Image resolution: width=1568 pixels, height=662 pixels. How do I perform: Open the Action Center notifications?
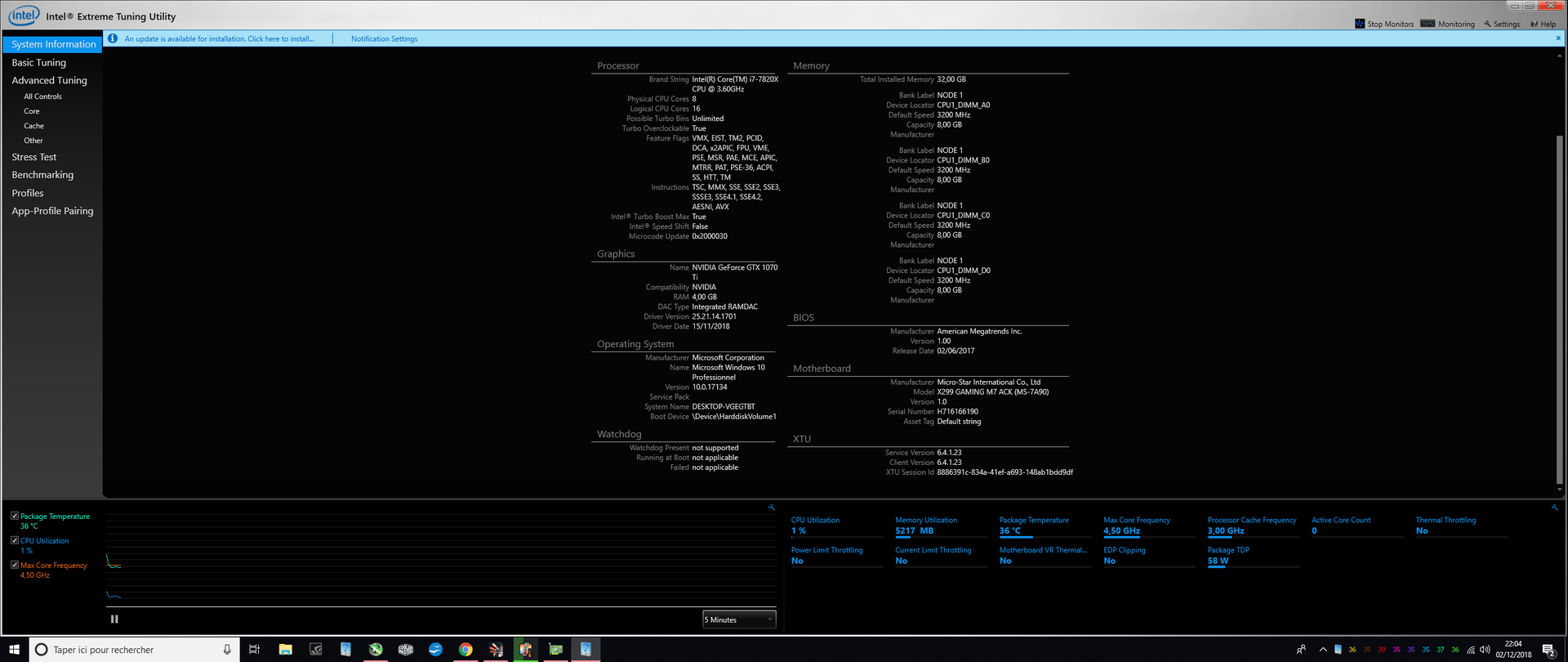click(x=1548, y=650)
